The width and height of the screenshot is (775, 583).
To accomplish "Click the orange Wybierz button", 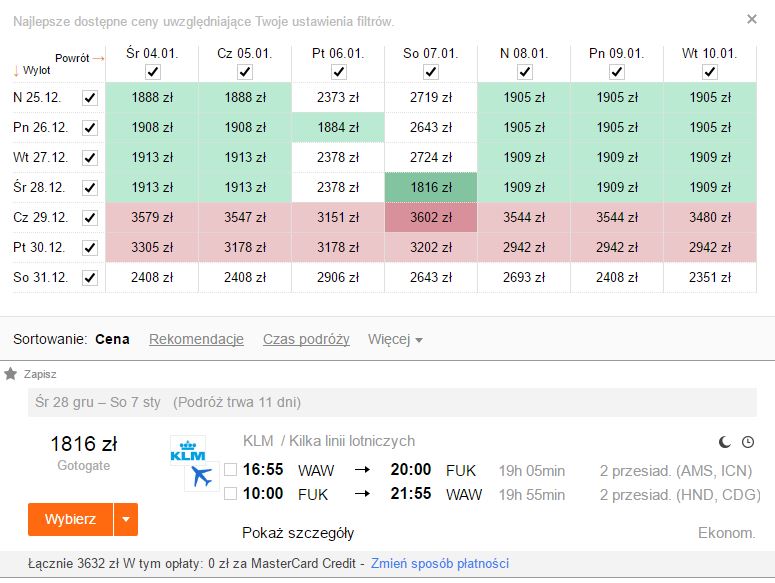I will [70, 519].
